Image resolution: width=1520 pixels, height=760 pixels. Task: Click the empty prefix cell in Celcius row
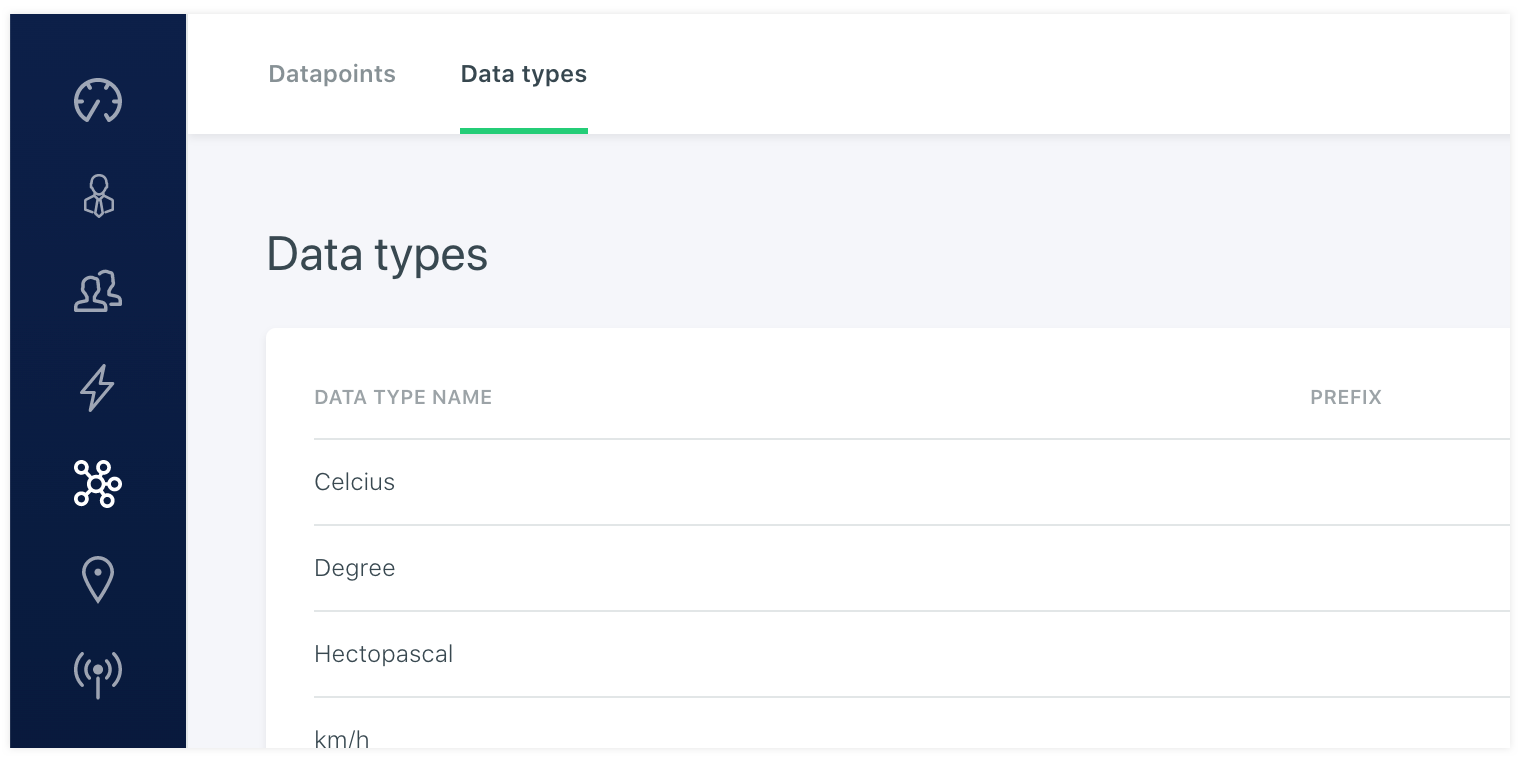tap(1345, 482)
